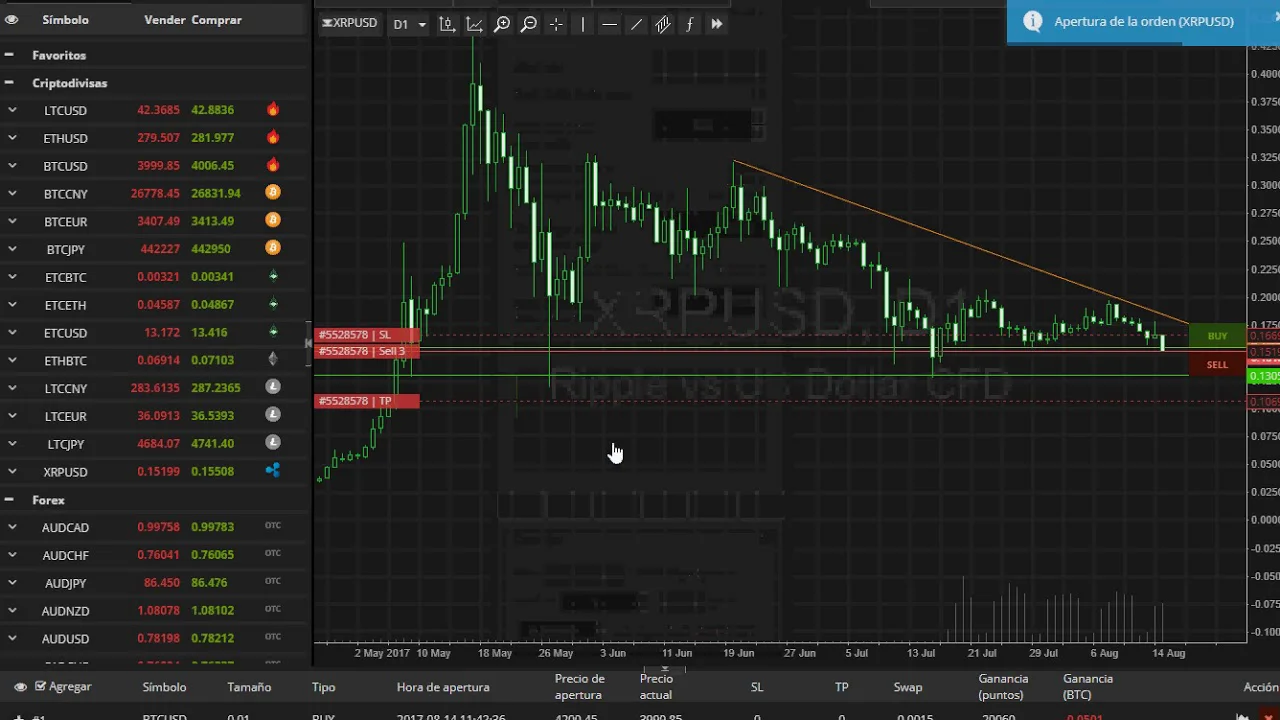Image resolution: width=1280 pixels, height=720 pixels.
Task: Toggle the Agregar checkbox in orders panel
Action: coord(41,686)
